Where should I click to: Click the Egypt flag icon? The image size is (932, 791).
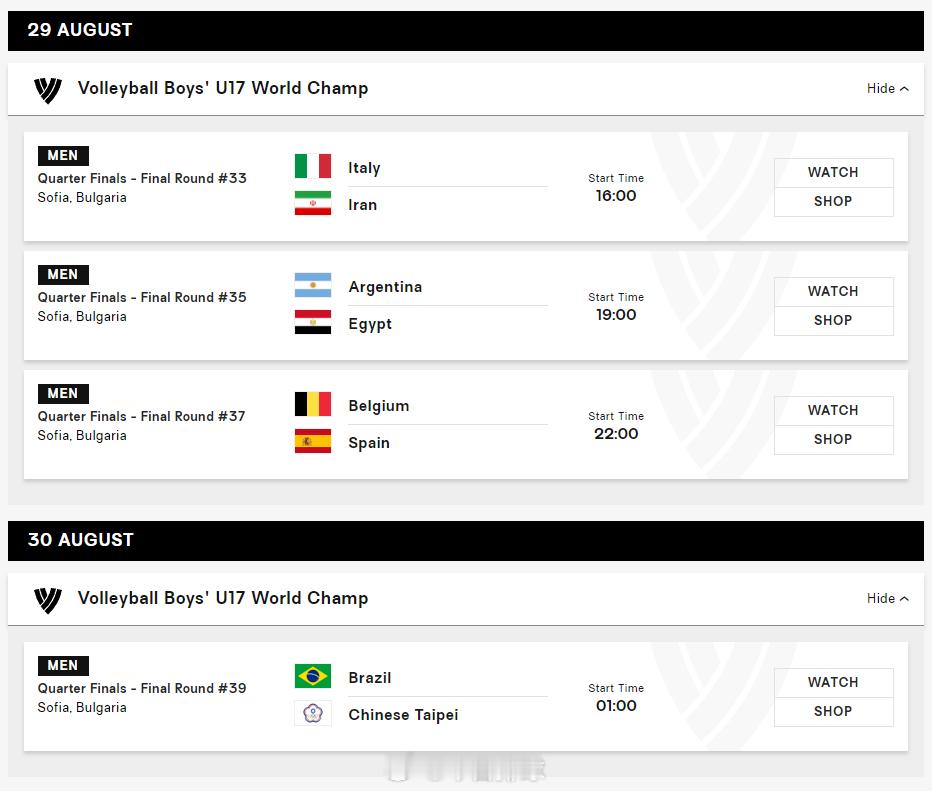[x=313, y=322]
